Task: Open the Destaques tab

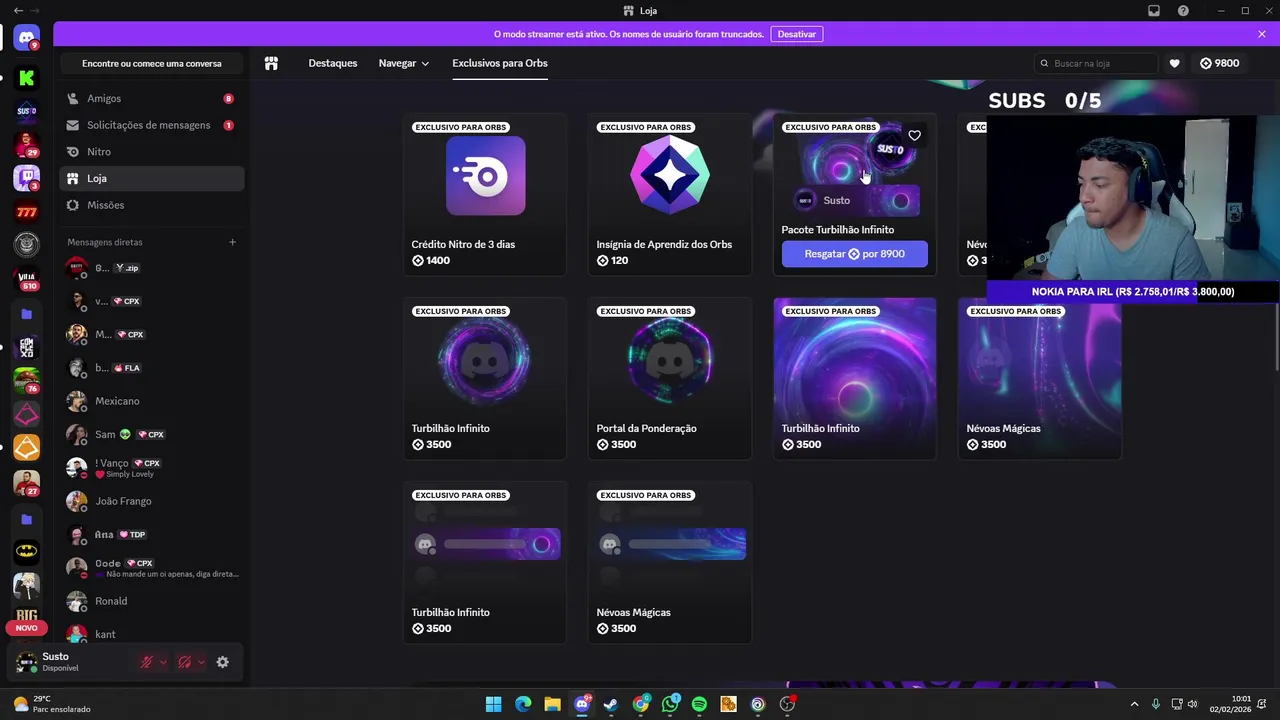Action: coord(333,63)
